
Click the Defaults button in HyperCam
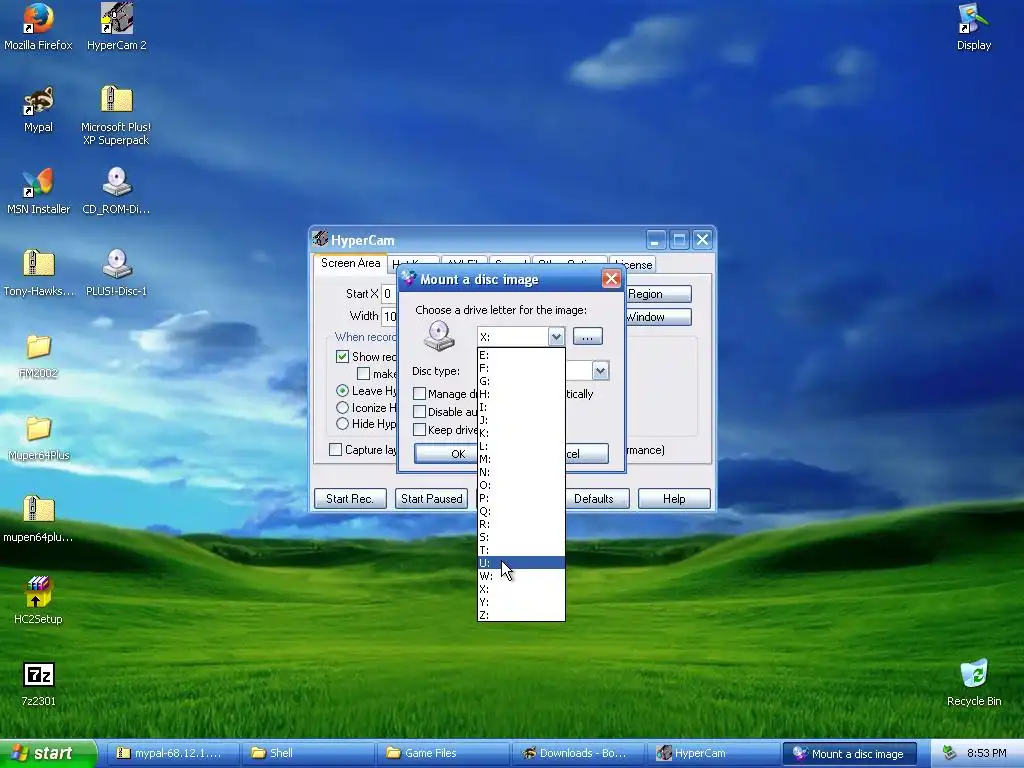click(x=597, y=499)
